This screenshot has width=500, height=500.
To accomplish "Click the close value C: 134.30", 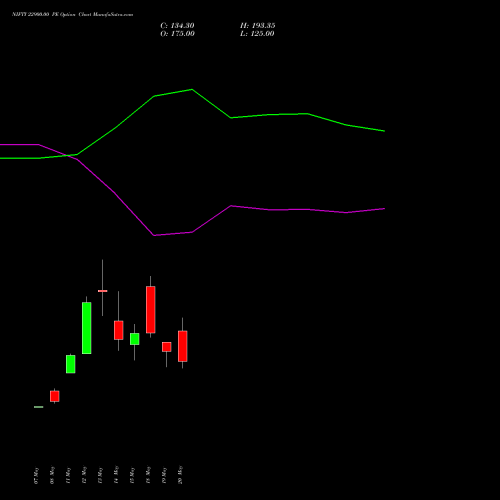I will pyautogui.click(x=177, y=26).
